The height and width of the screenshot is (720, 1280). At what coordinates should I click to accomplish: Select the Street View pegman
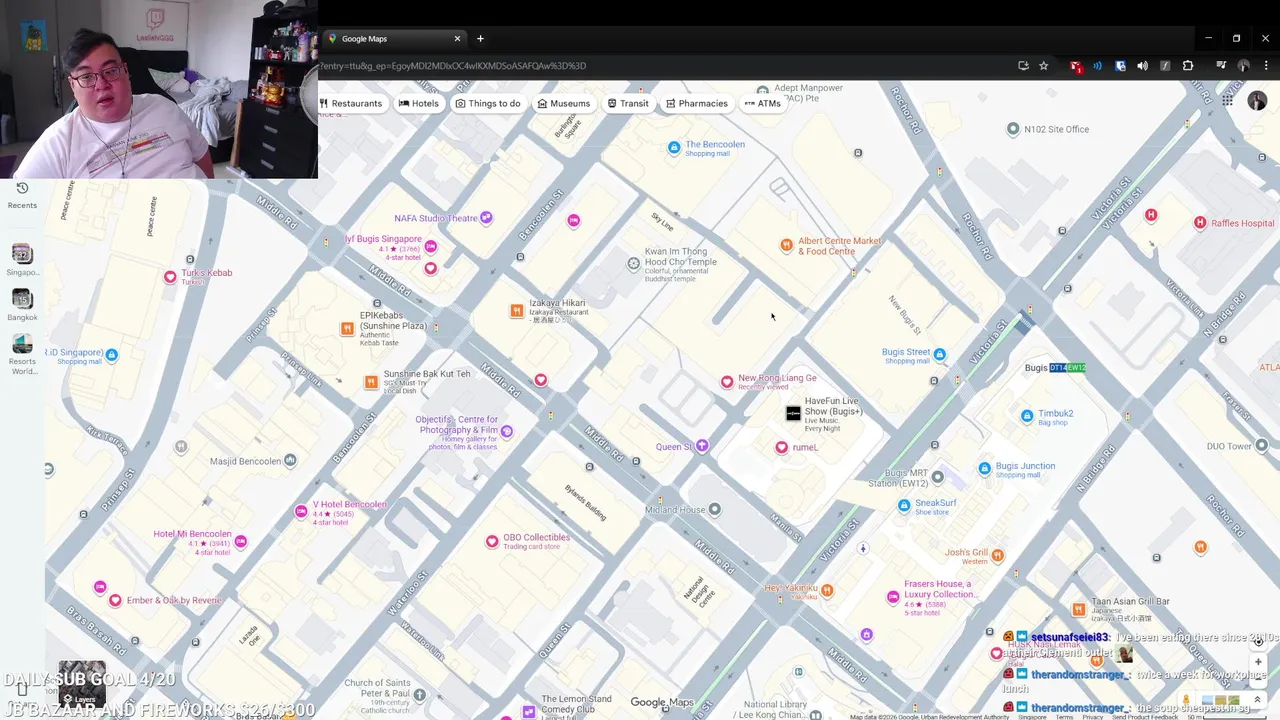click(x=1186, y=700)
